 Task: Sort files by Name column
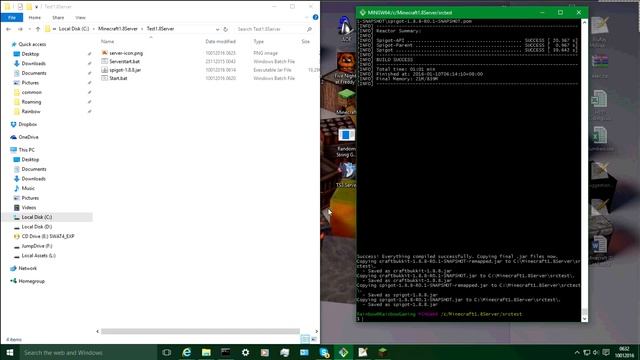108,42
